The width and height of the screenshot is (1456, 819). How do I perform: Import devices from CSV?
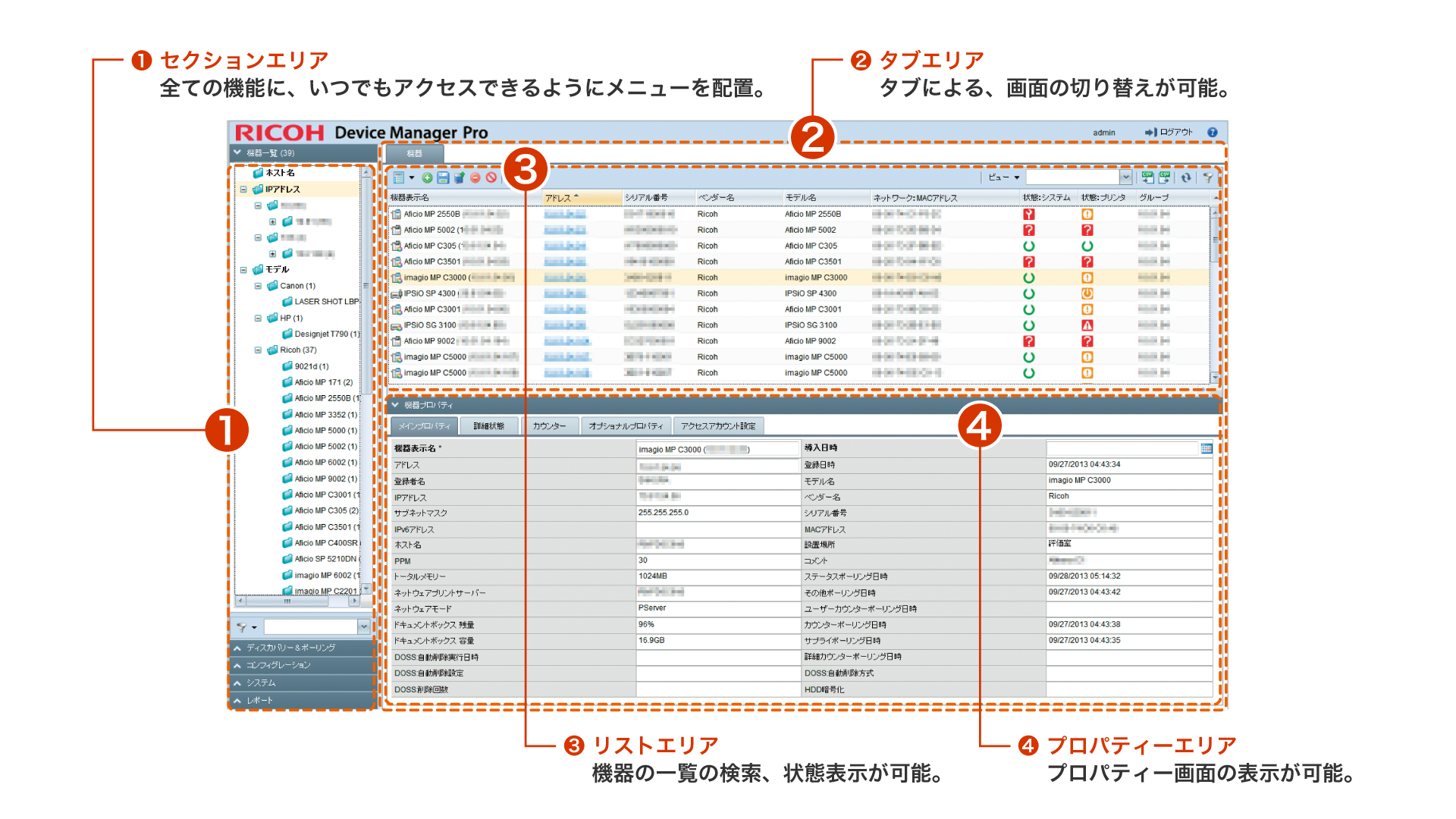pos(1148,178)
